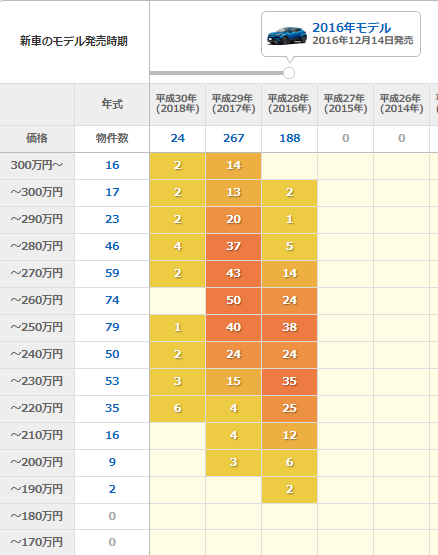Open 46 listings in ~280万円 row

point(112,246)
